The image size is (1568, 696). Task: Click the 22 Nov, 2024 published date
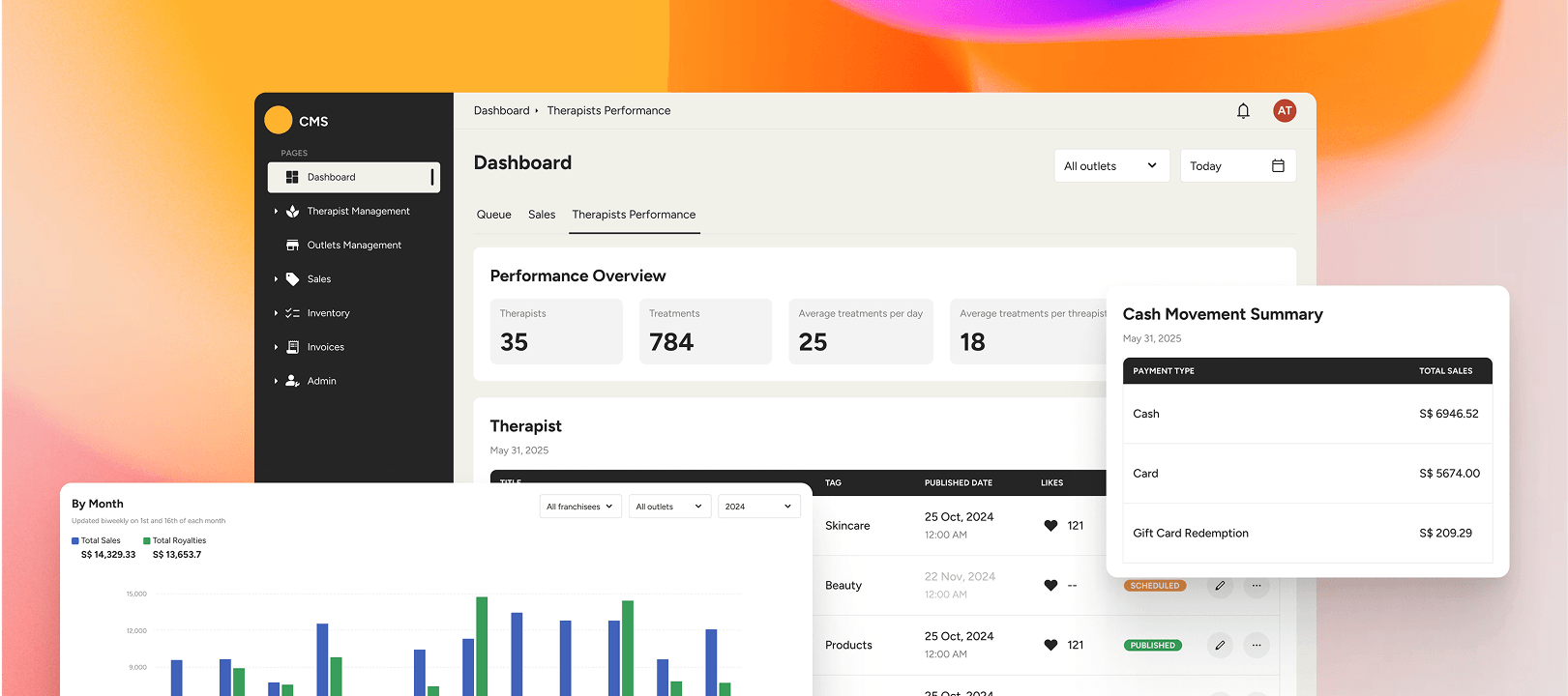click(960, 577)
